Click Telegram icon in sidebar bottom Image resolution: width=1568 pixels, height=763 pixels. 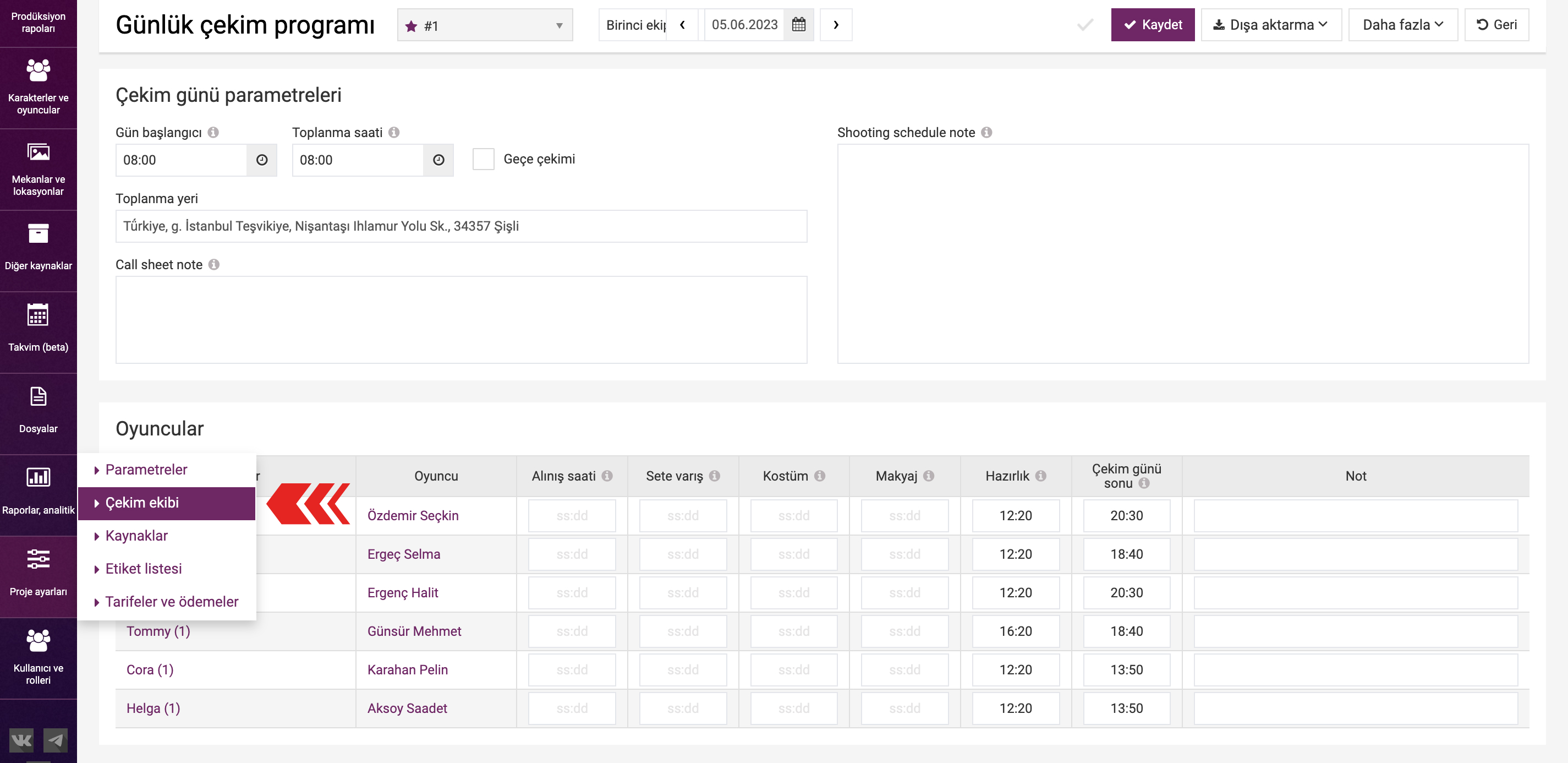point(56,740)
